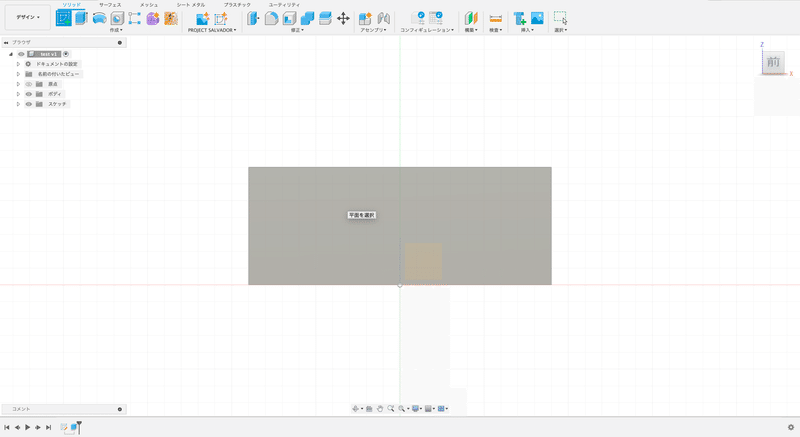Click the second Project Salvador sketch icon

221,18
